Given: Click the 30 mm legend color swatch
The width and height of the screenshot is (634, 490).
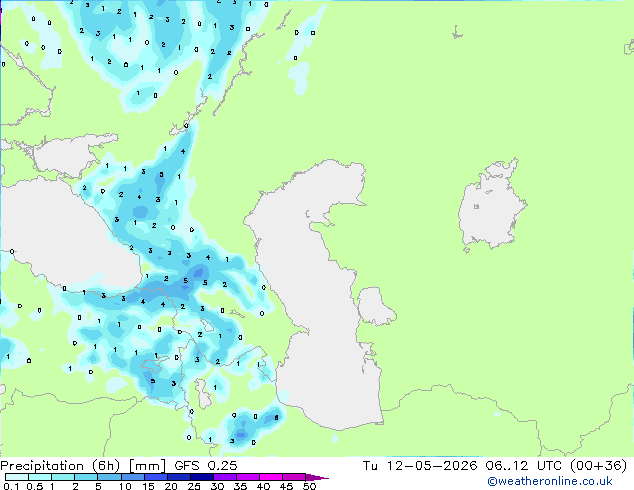Looking at the screenshot, I should 225,477.
